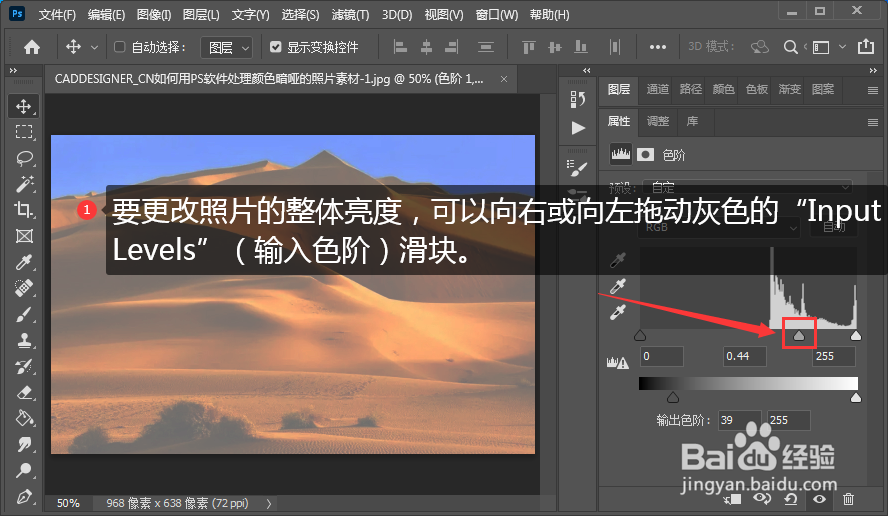Image resolution: width=888 pixels, height=516 pixels.
Task: Click the black output levels slider handle
Action: pos(673,397)
